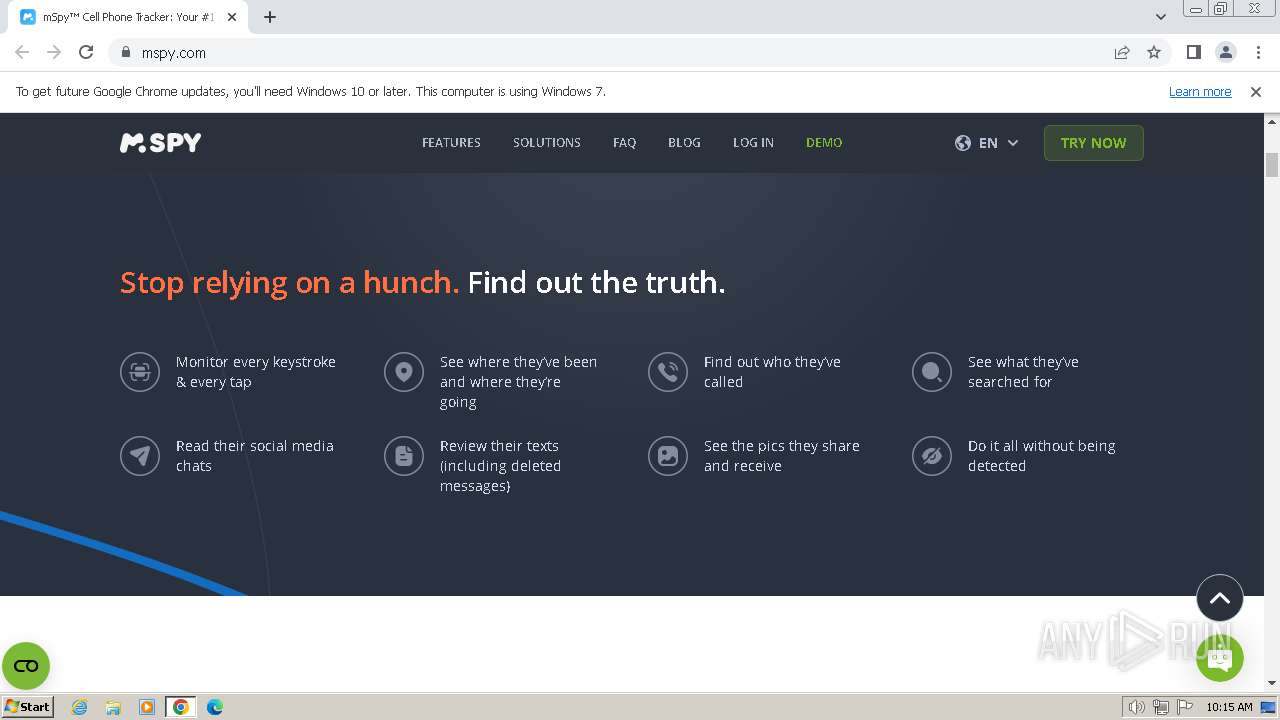Share this page icon in address bar
The width and height of the screenshot is (1280, 720).
(1122, 52)
